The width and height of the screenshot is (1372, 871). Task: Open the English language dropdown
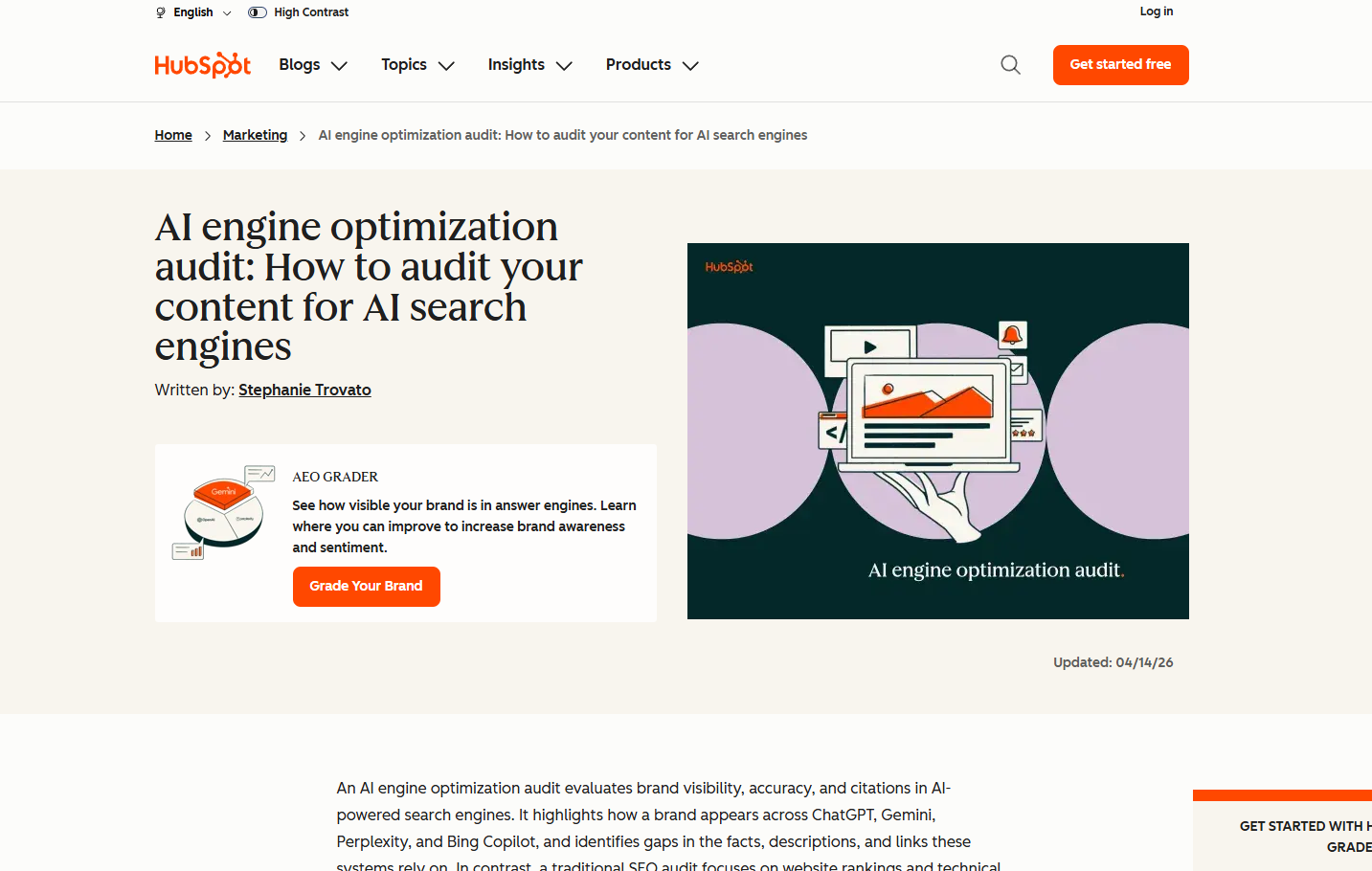(x=193, y=12)
